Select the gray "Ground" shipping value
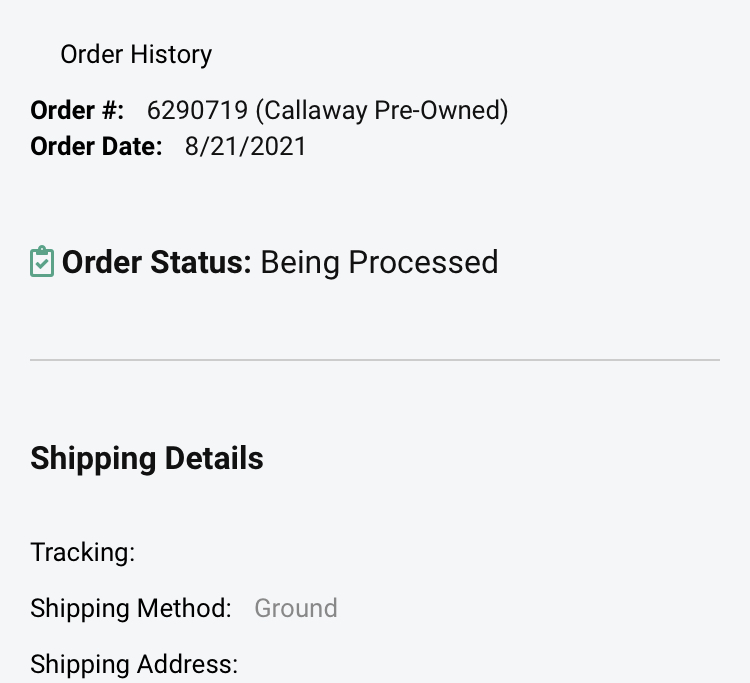This screenshot has height=683, width=750. 296,608
